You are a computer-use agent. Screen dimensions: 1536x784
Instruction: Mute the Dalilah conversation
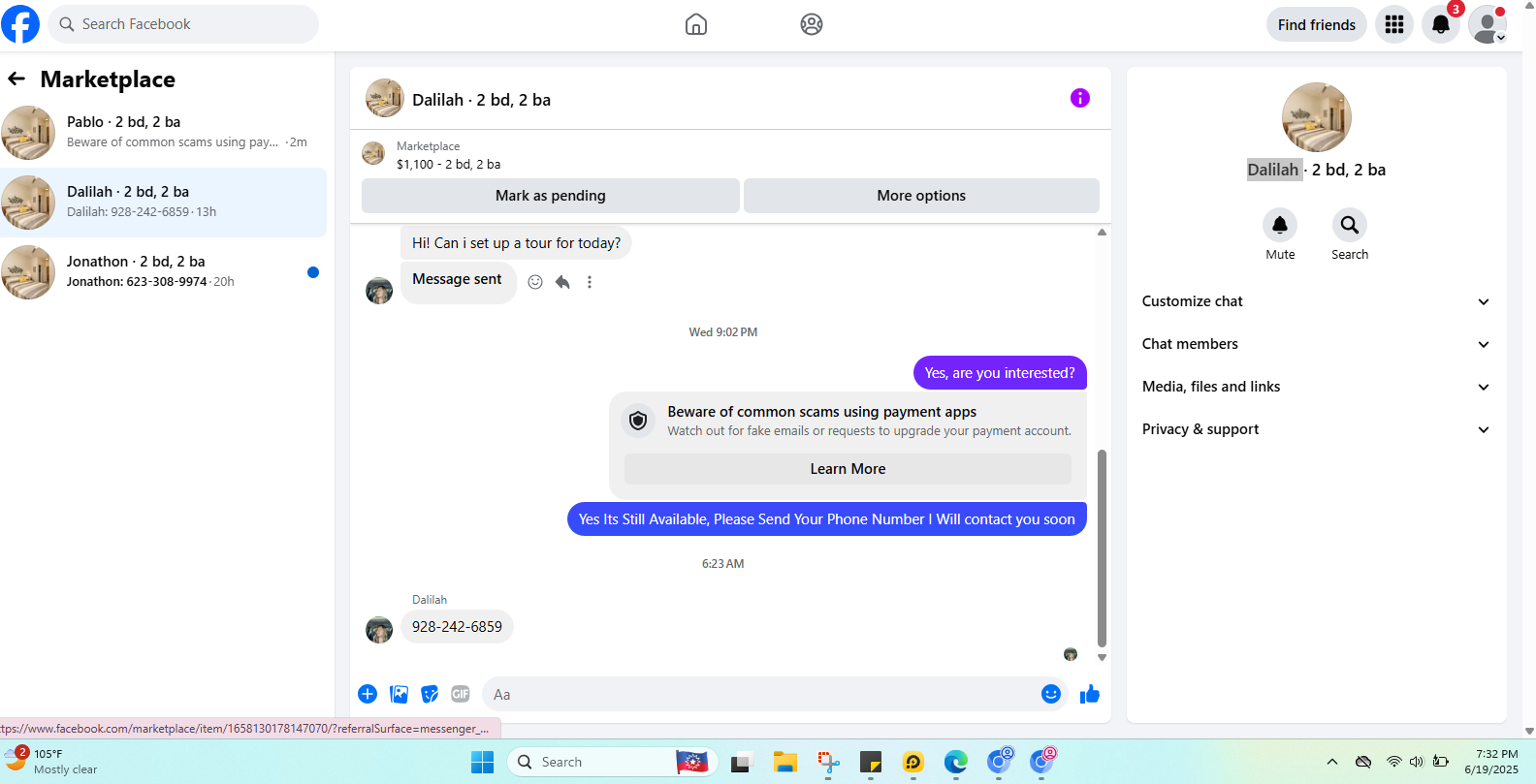(x=1280, y=226)
